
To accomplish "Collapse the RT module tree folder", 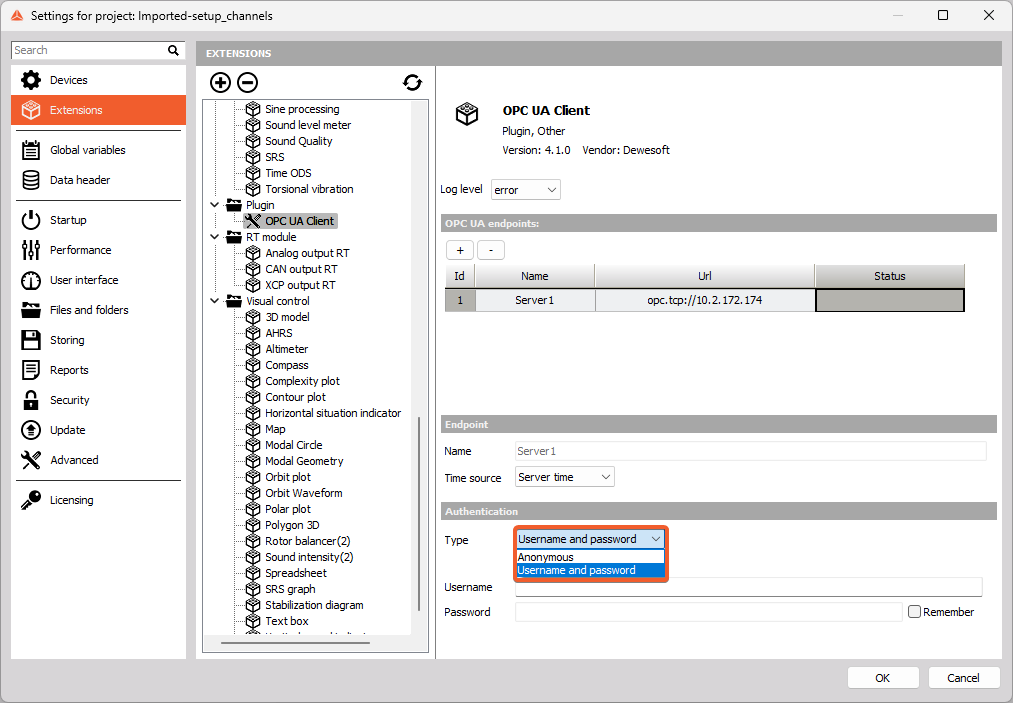I will pyautogui.click(x=214, y=237).
